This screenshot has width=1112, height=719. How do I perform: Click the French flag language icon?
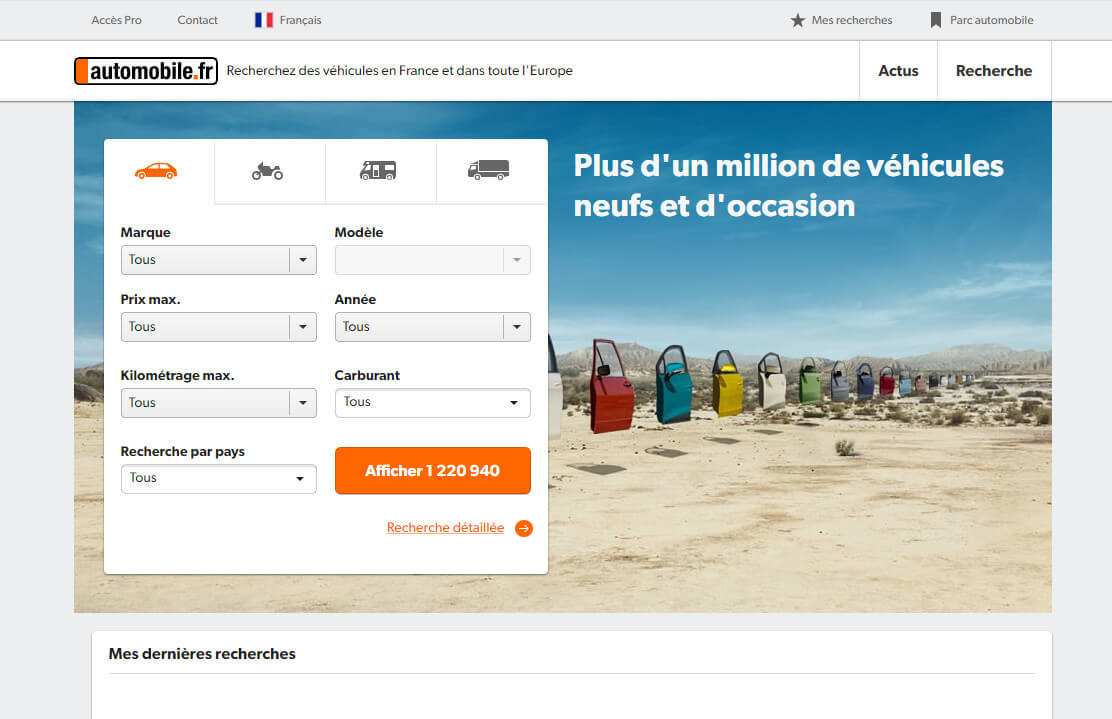pos(264,20)
